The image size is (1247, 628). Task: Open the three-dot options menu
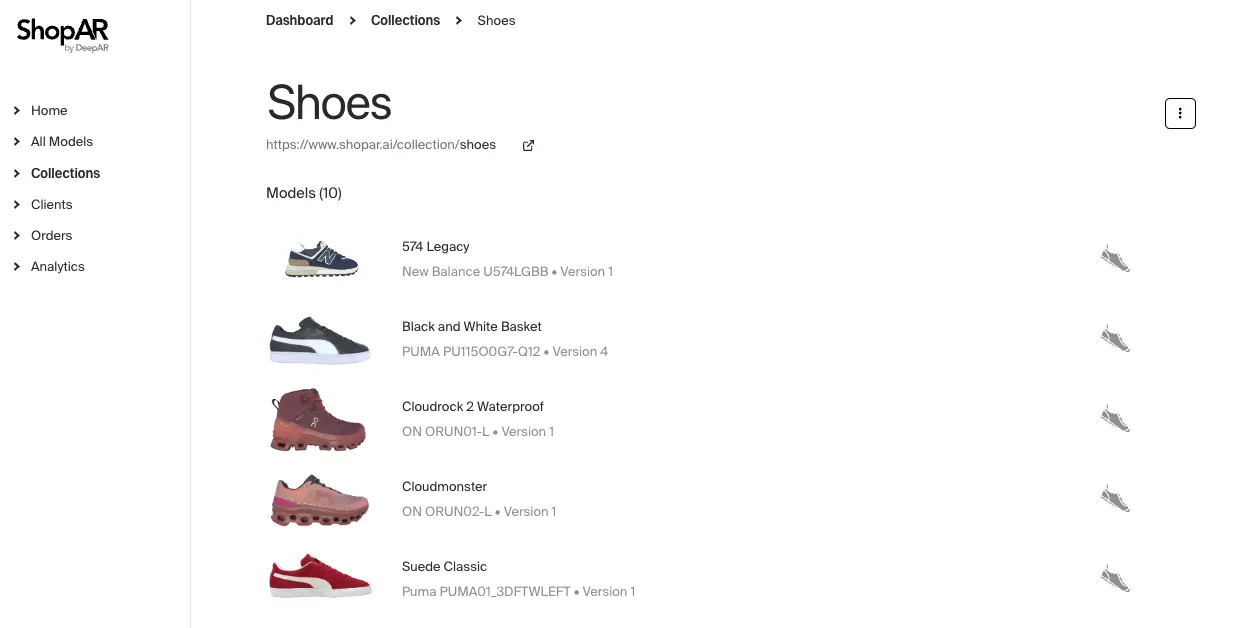1180,113
